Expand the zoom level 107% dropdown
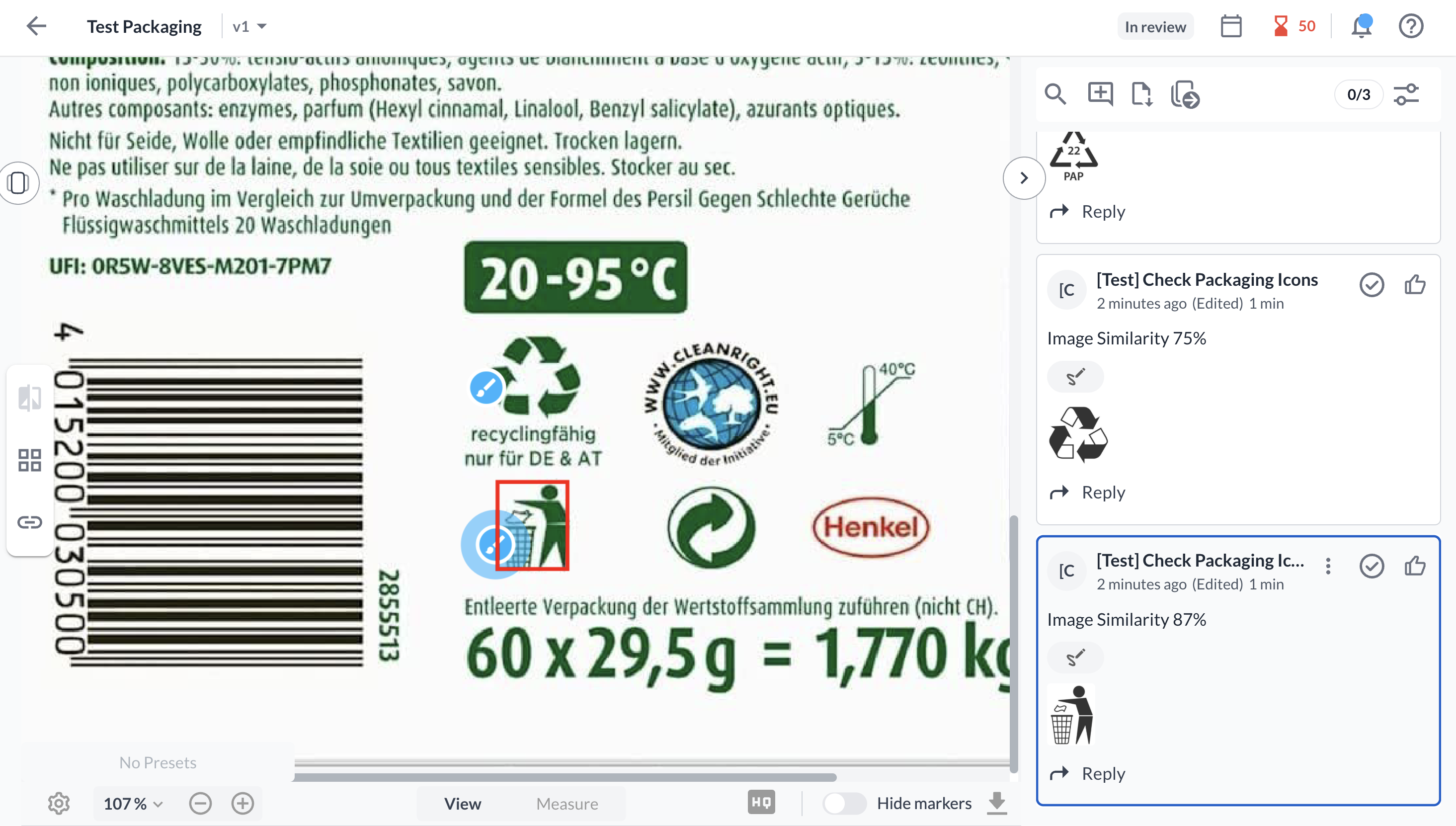 coord(132,803)
